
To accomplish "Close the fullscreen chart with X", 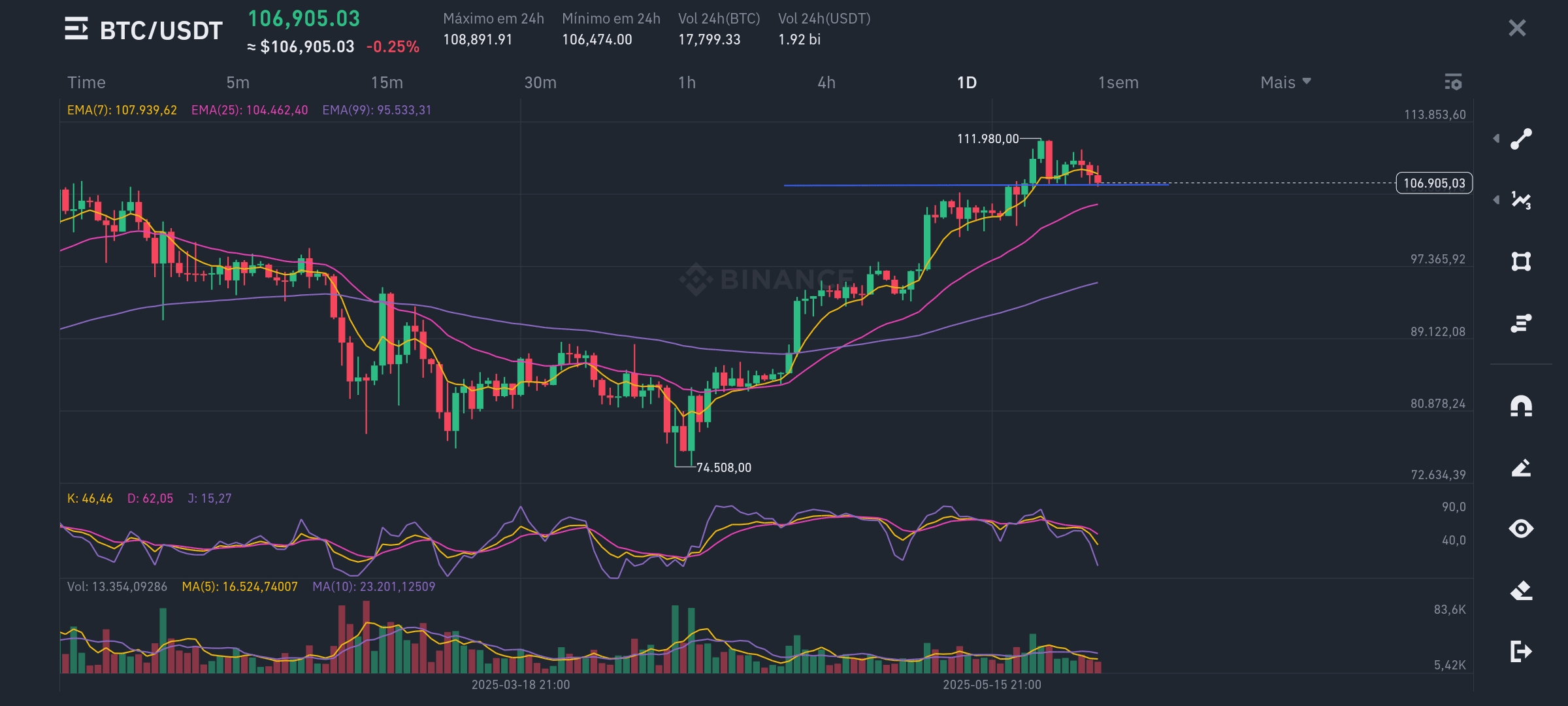I will click(x=1517, y=28).
